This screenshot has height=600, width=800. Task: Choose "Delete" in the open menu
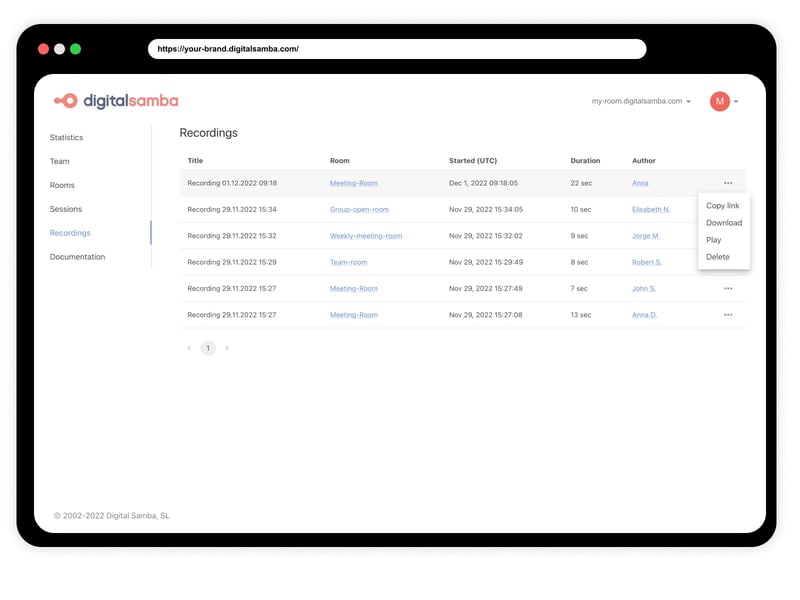click(x=718, y=257)
